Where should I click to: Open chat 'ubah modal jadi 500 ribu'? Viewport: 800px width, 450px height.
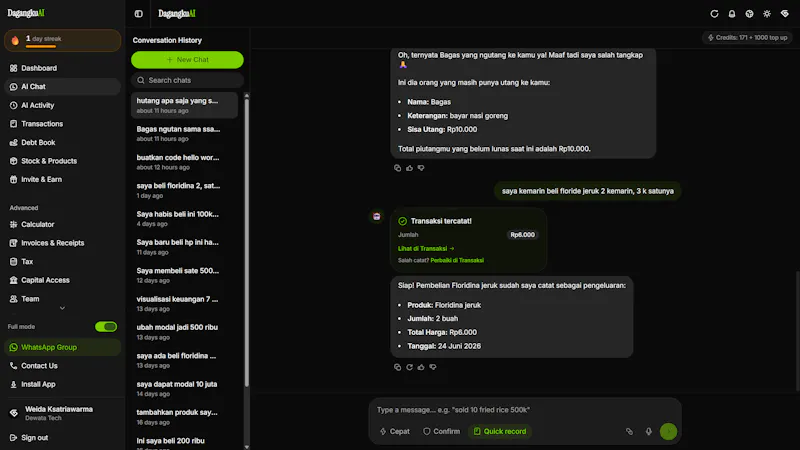pos(184,332)
